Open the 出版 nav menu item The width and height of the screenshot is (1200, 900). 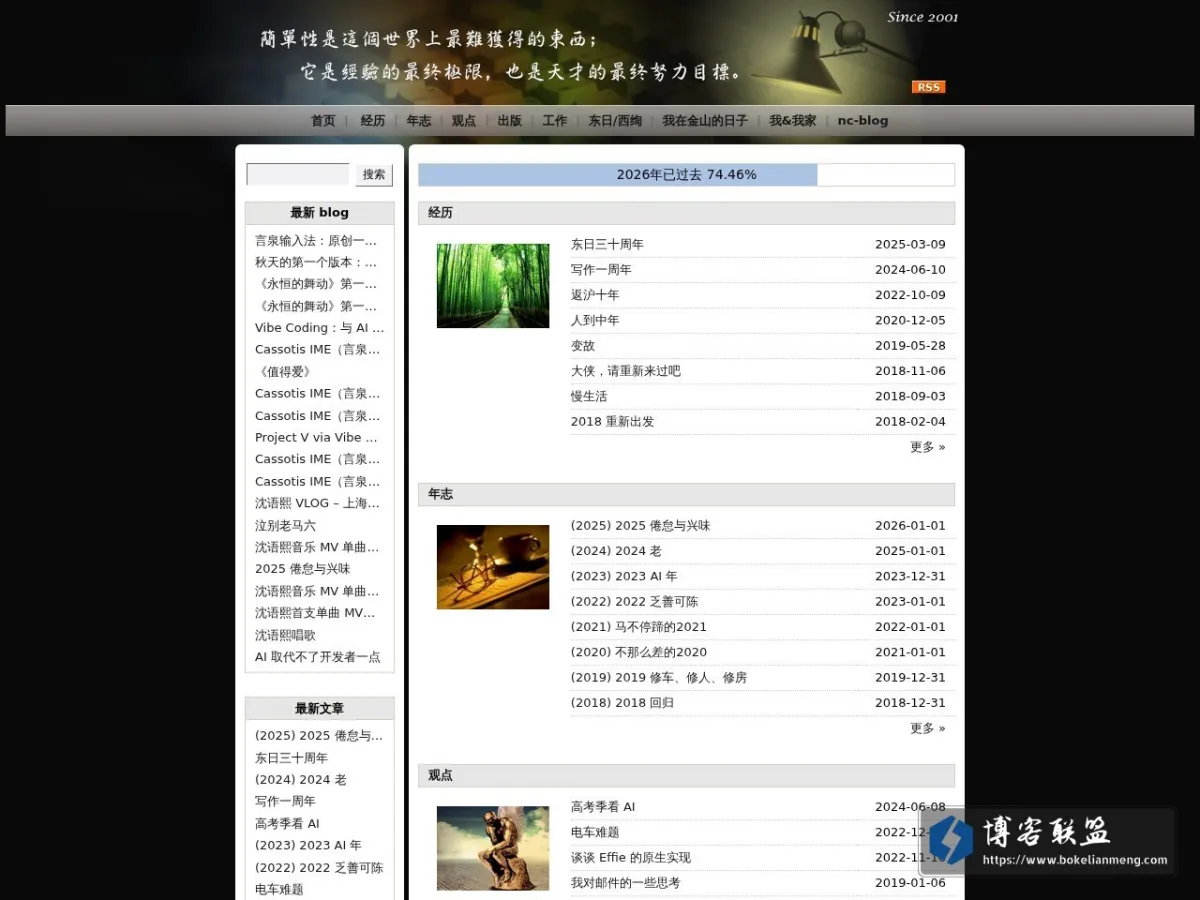[x=510, y=120]
